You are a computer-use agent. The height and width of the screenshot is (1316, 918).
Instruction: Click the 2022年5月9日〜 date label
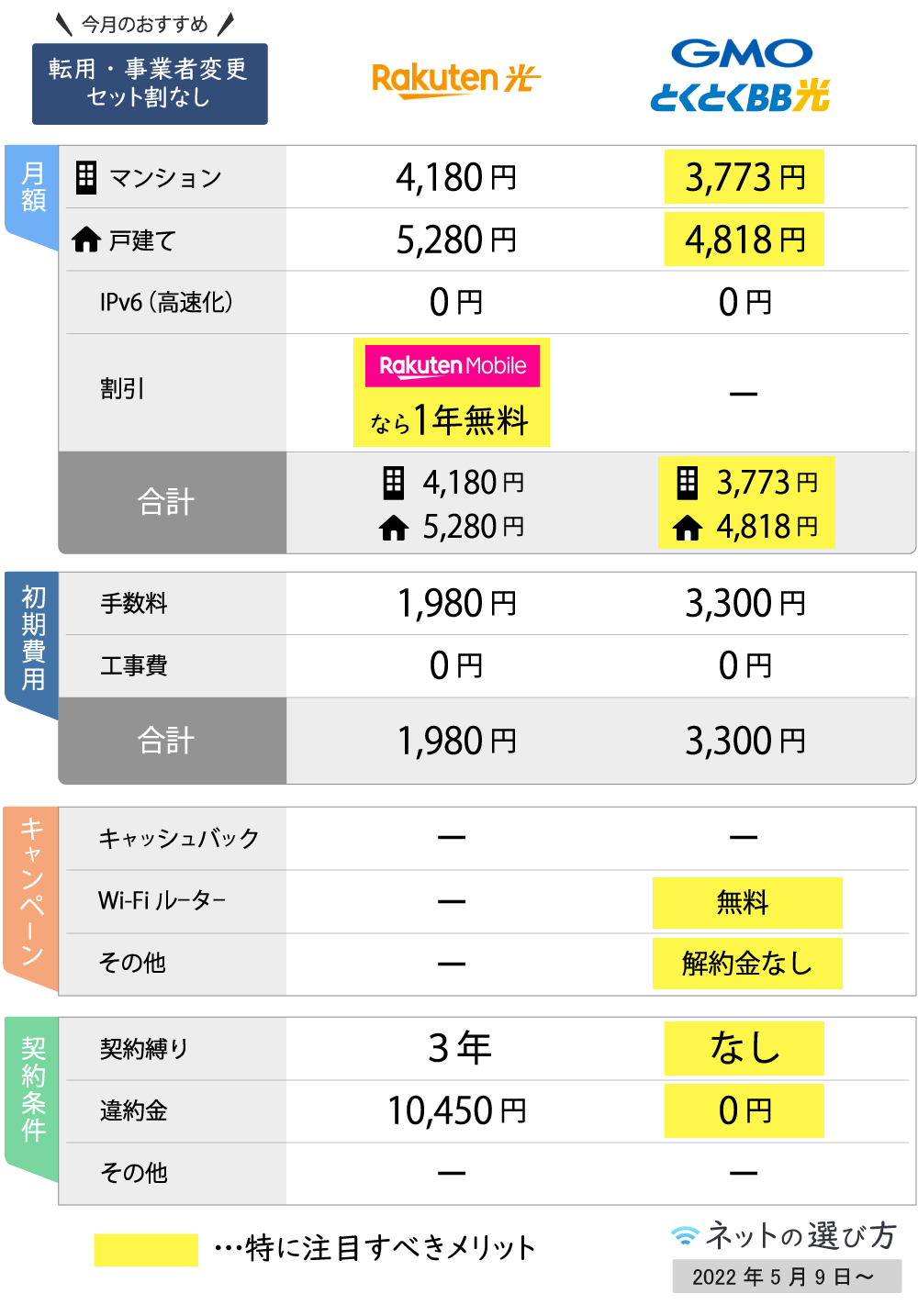click(x=787, y=1277)
